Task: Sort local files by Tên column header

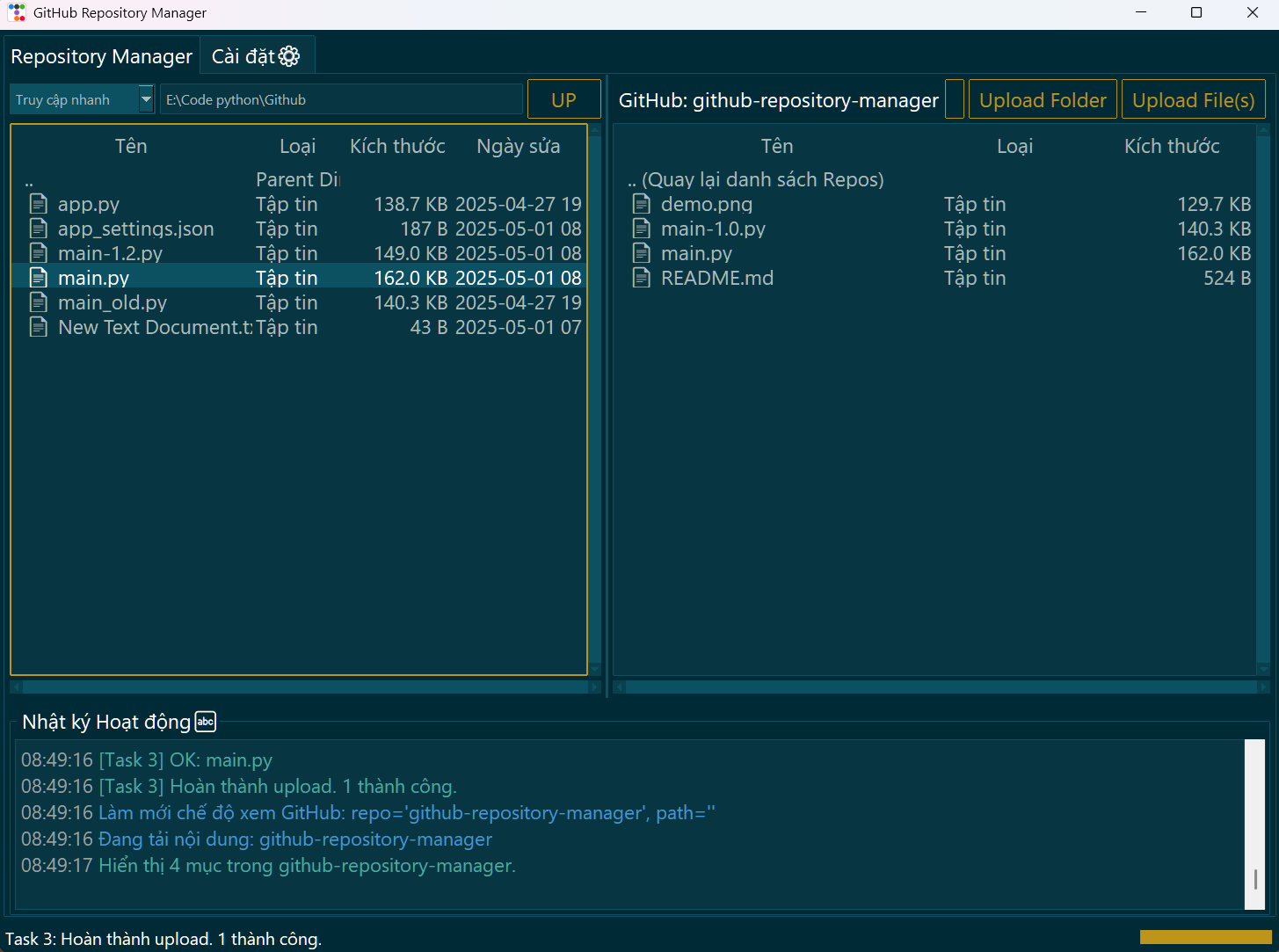Action: [131, 146]
